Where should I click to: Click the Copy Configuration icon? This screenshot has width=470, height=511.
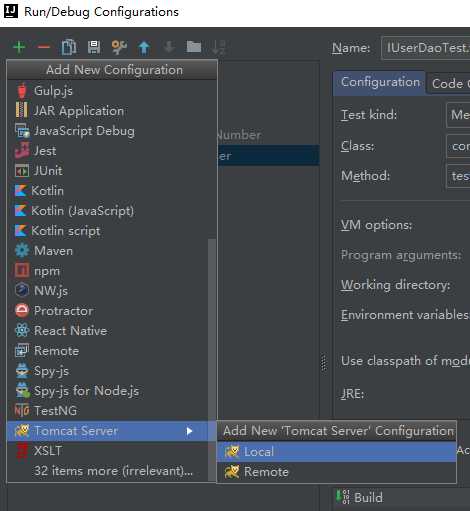[x=69, y=47]
